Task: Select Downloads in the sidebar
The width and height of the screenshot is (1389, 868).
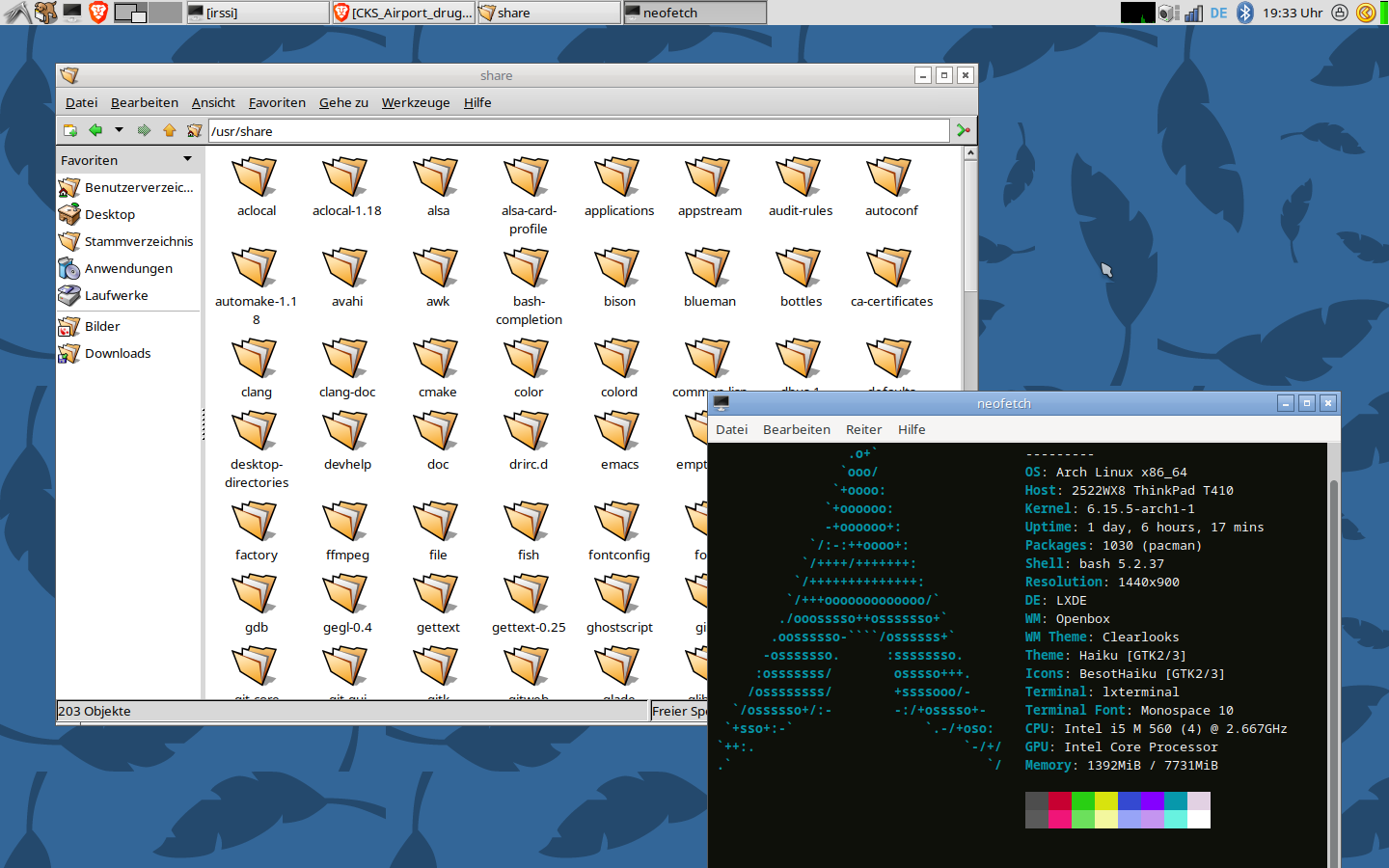Action: coord(127,353)
